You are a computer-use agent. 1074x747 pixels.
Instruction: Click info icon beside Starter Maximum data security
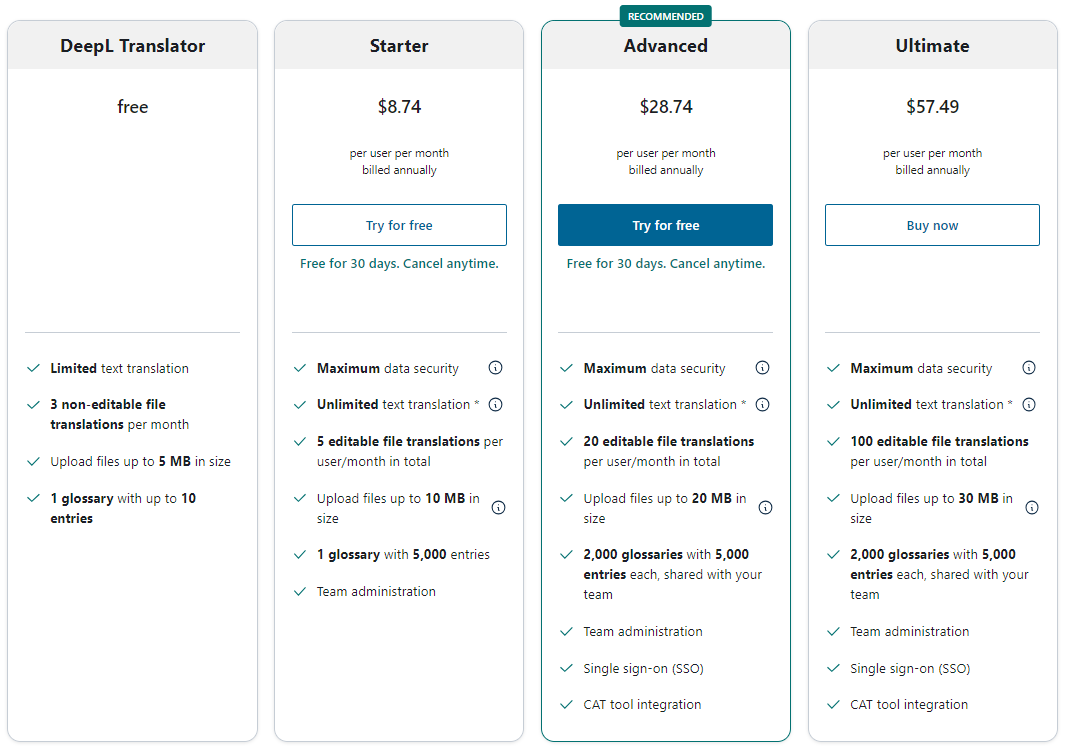tap(495, 368)
